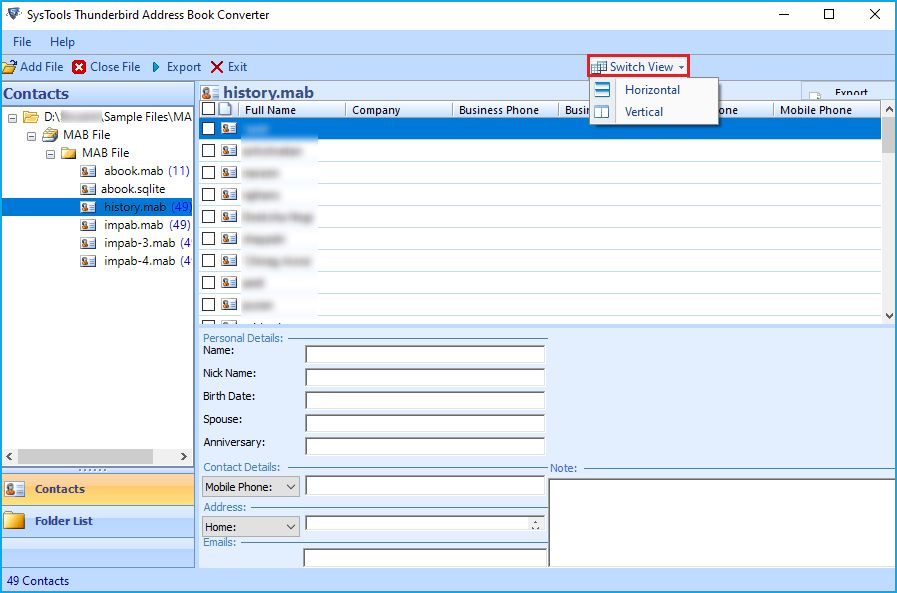Click the yellow MAB File subfolder icon
Viewport: 897px width, 593px height.
point(69,153)
